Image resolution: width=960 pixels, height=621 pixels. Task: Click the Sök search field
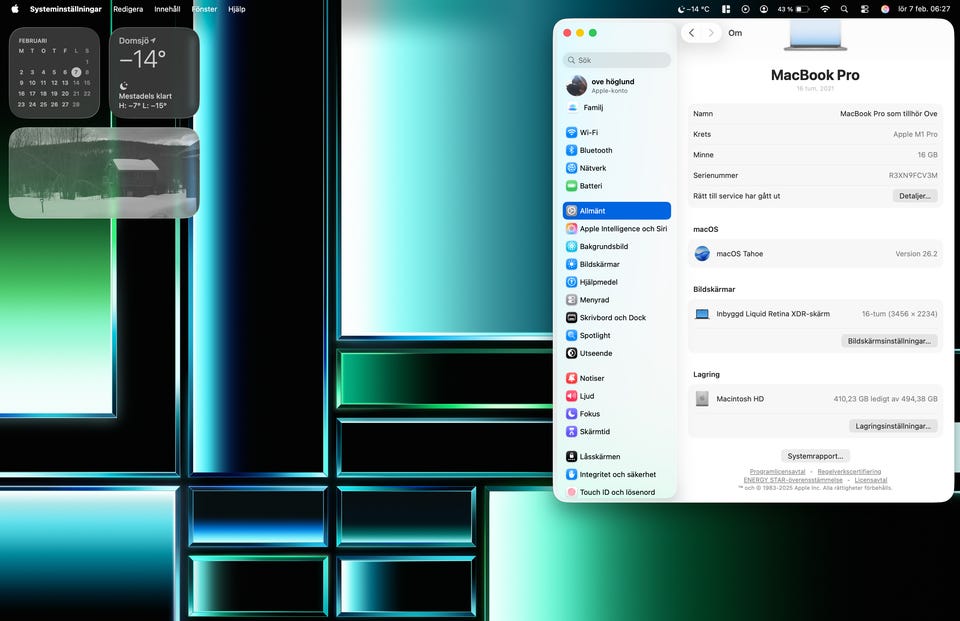click(617, 60)
